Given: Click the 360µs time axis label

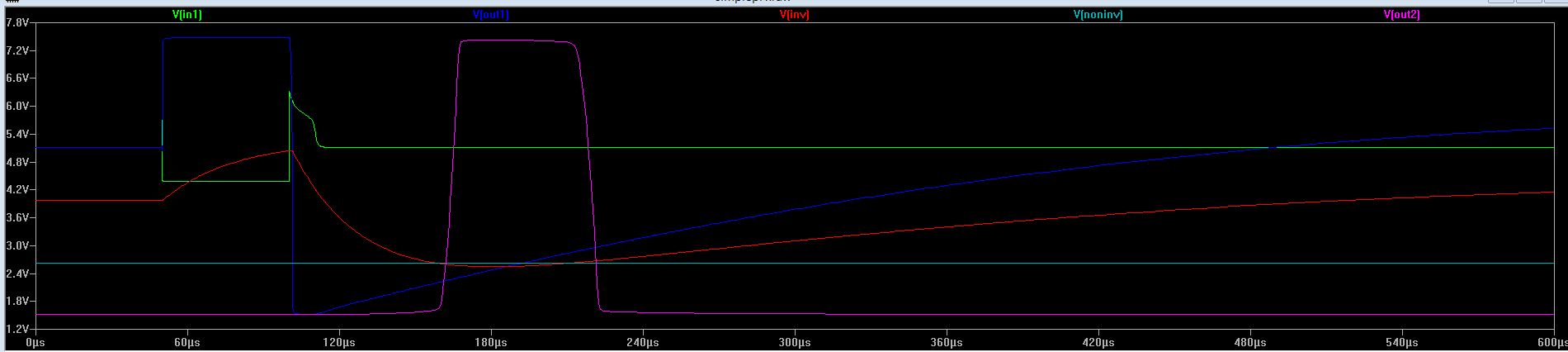Looking at the screenshot, I should point(947,342).
